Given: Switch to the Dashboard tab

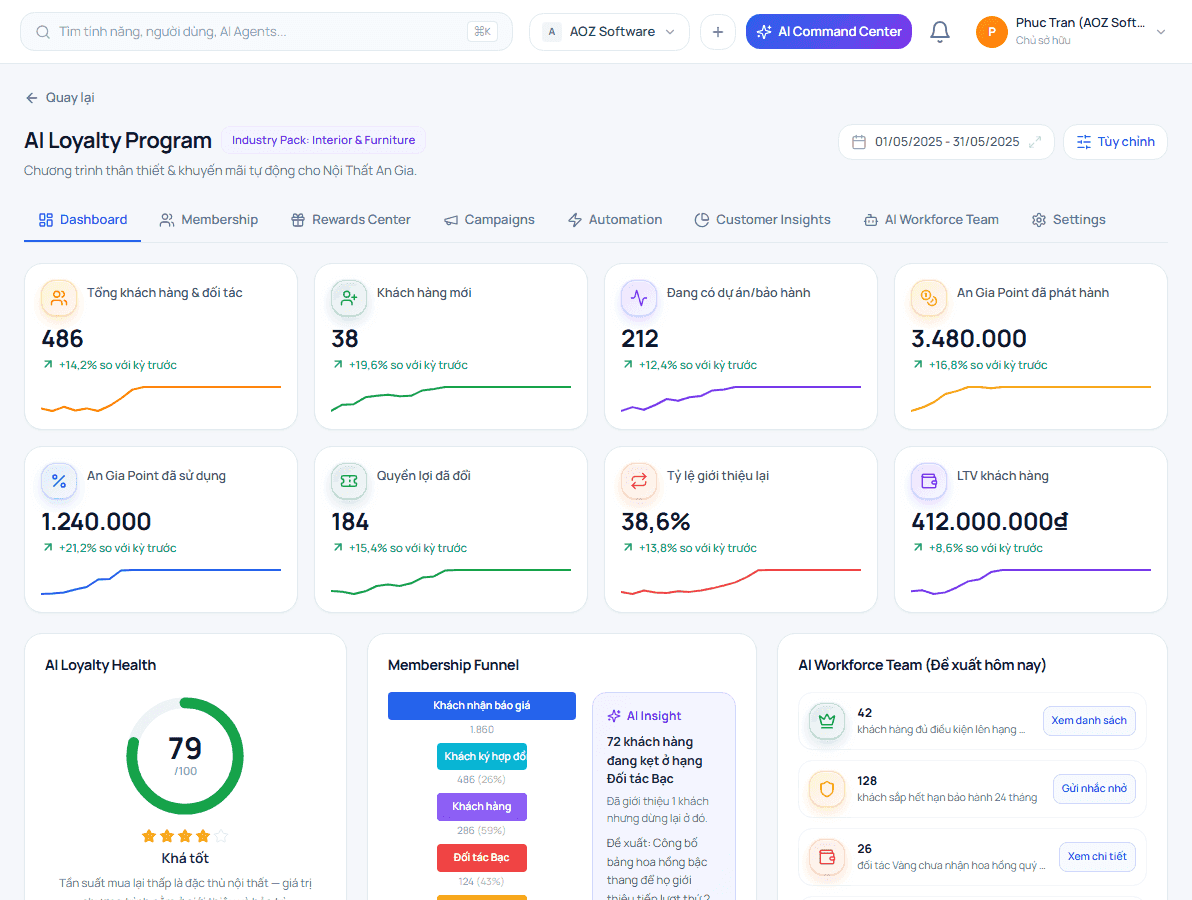Looking at the screenshot, I should [83, 220].
